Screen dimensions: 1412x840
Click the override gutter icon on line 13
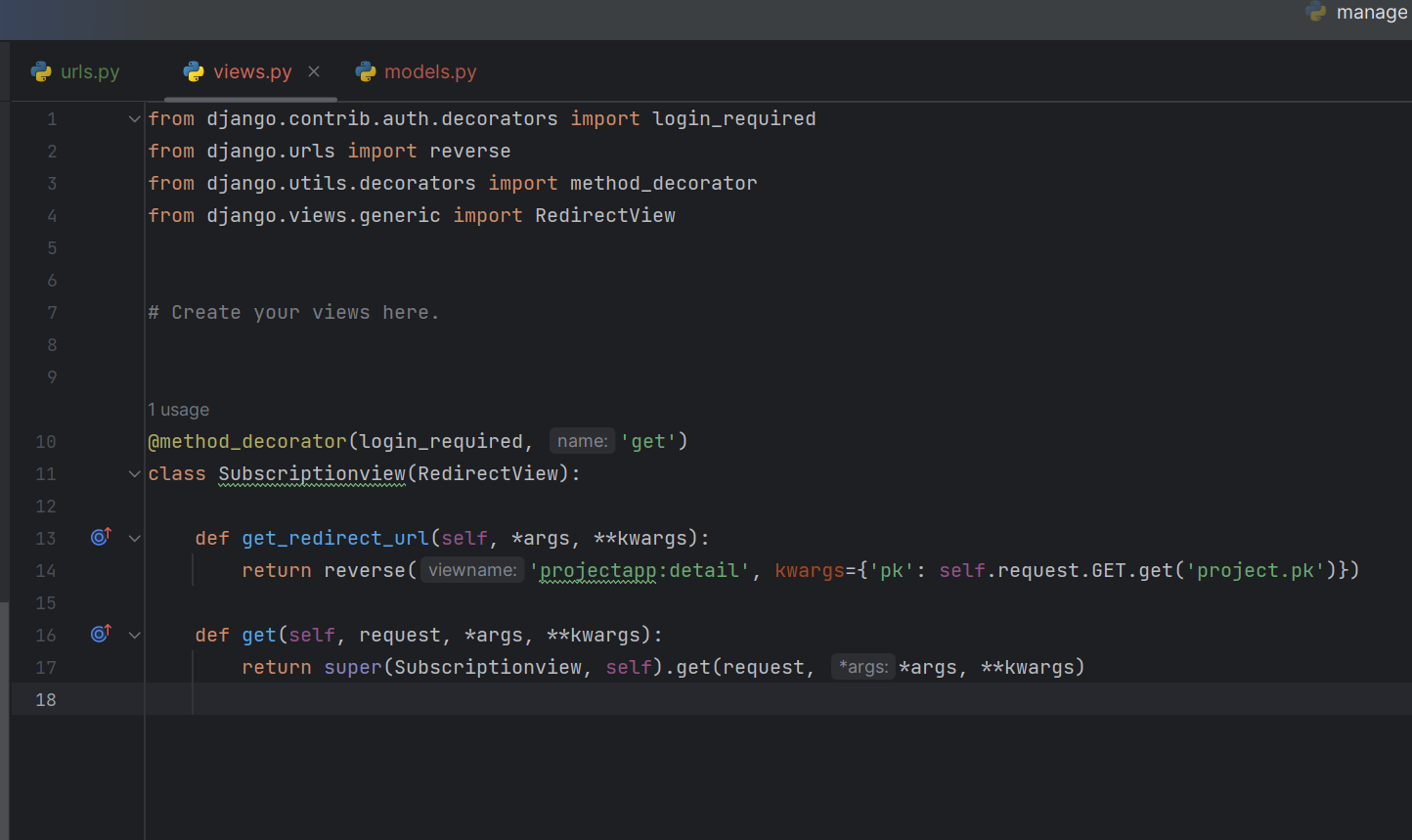coord(101,537)
